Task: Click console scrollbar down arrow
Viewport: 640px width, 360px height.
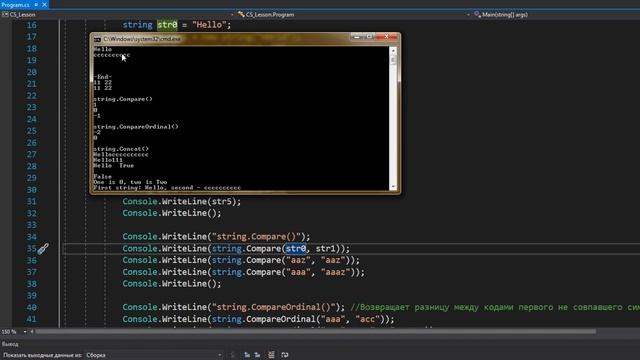Action: tap(393, 187)
